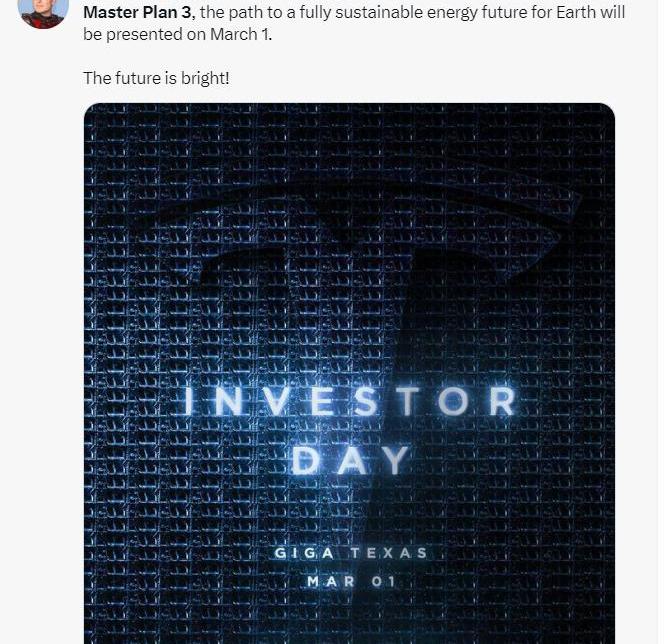Click the glowing "INVESTOR" word on poster
This screenshot has width=664, height=644.
point(348,402)
